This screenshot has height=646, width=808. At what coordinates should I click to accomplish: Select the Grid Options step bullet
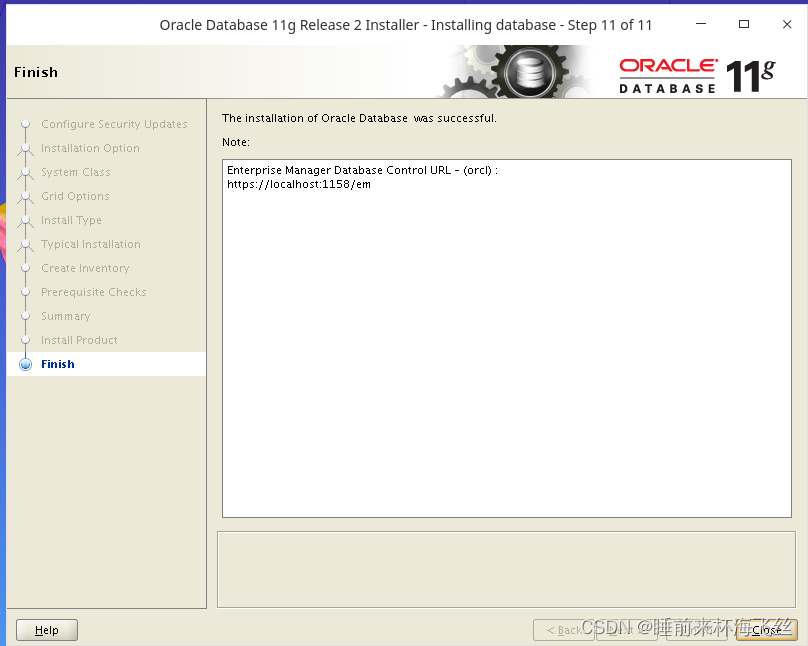(25, 196)
